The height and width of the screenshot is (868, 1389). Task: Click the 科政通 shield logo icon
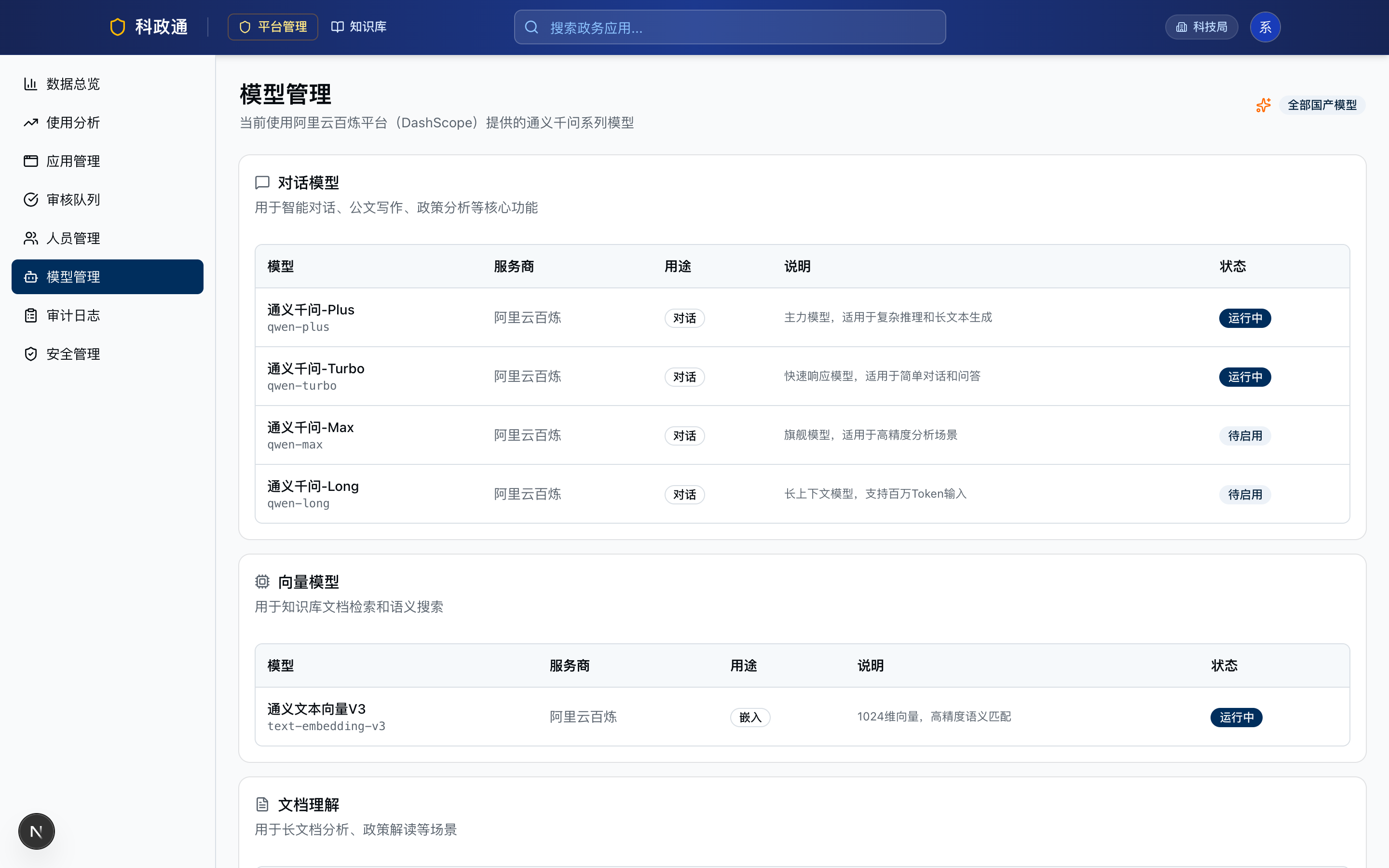118,27
